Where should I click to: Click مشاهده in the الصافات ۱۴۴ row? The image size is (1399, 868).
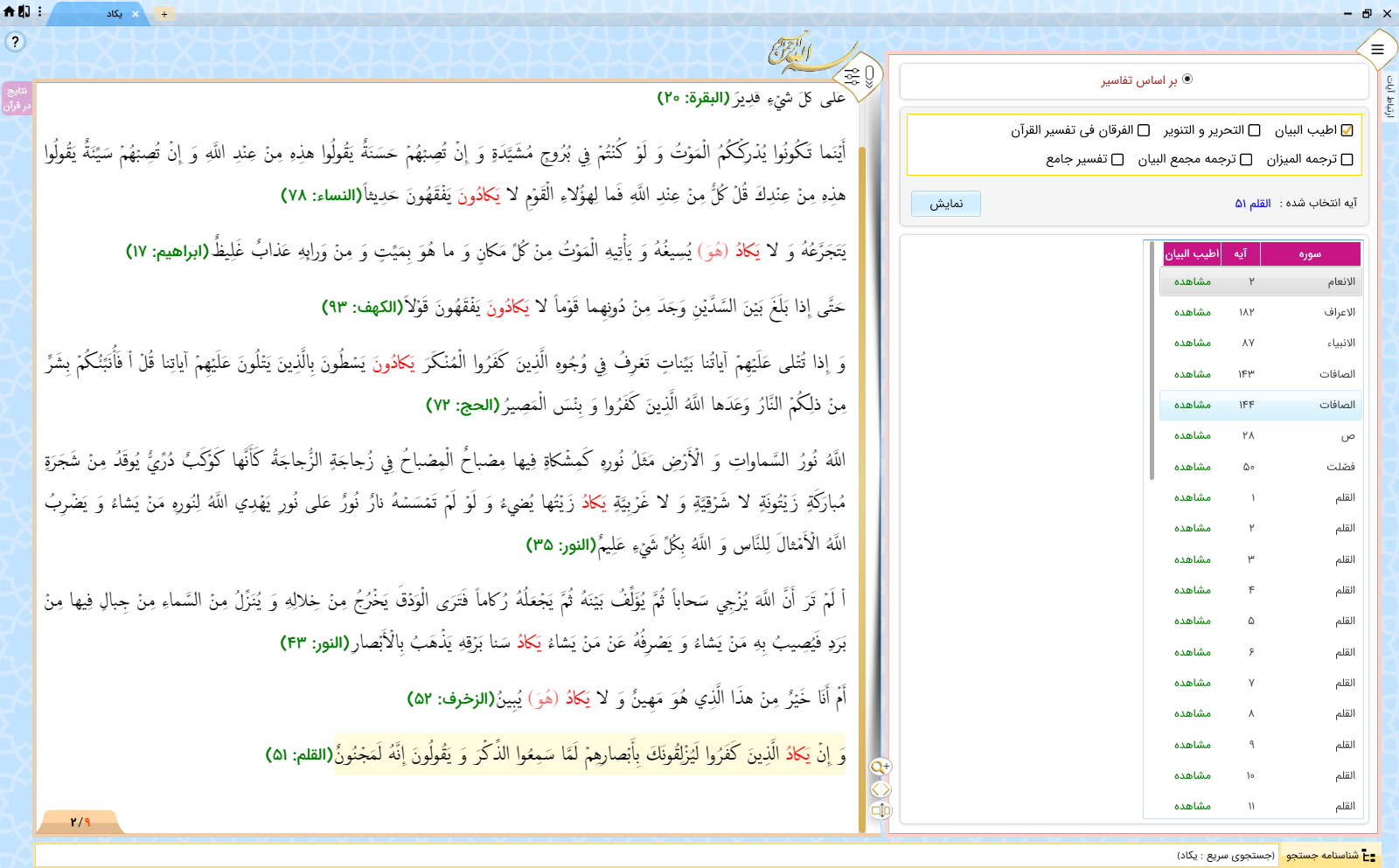[1192, 405]
